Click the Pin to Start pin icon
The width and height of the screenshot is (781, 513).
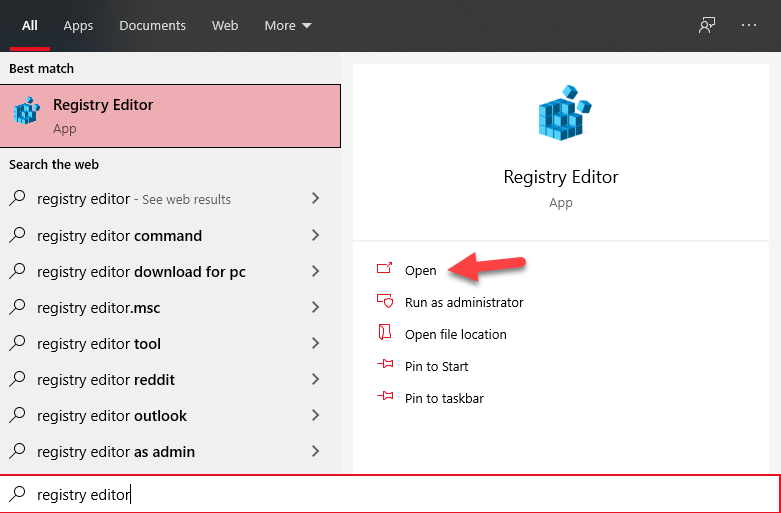(385, 366)
